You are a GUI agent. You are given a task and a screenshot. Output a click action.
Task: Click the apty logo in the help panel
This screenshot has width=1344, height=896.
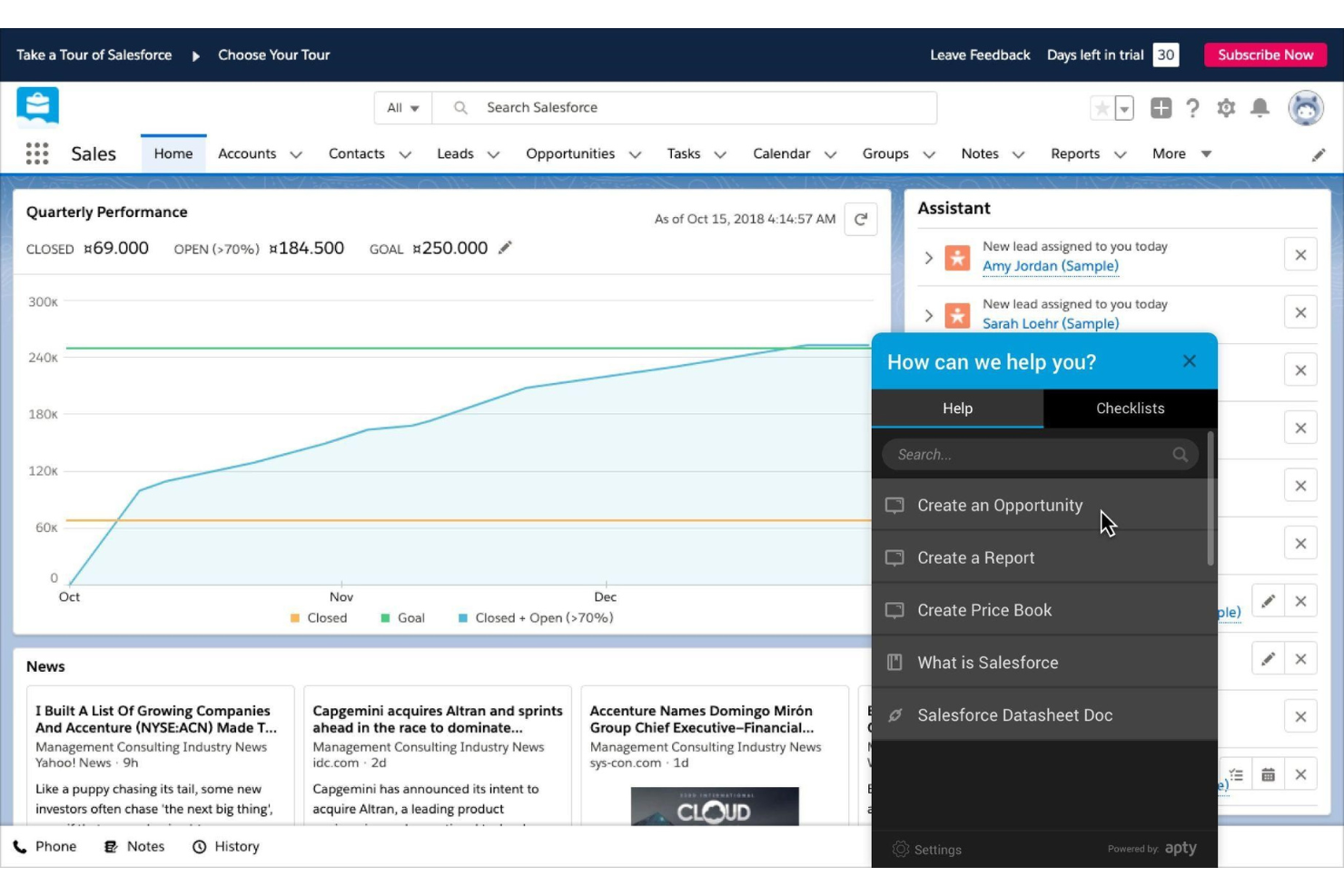point(1181,848)
